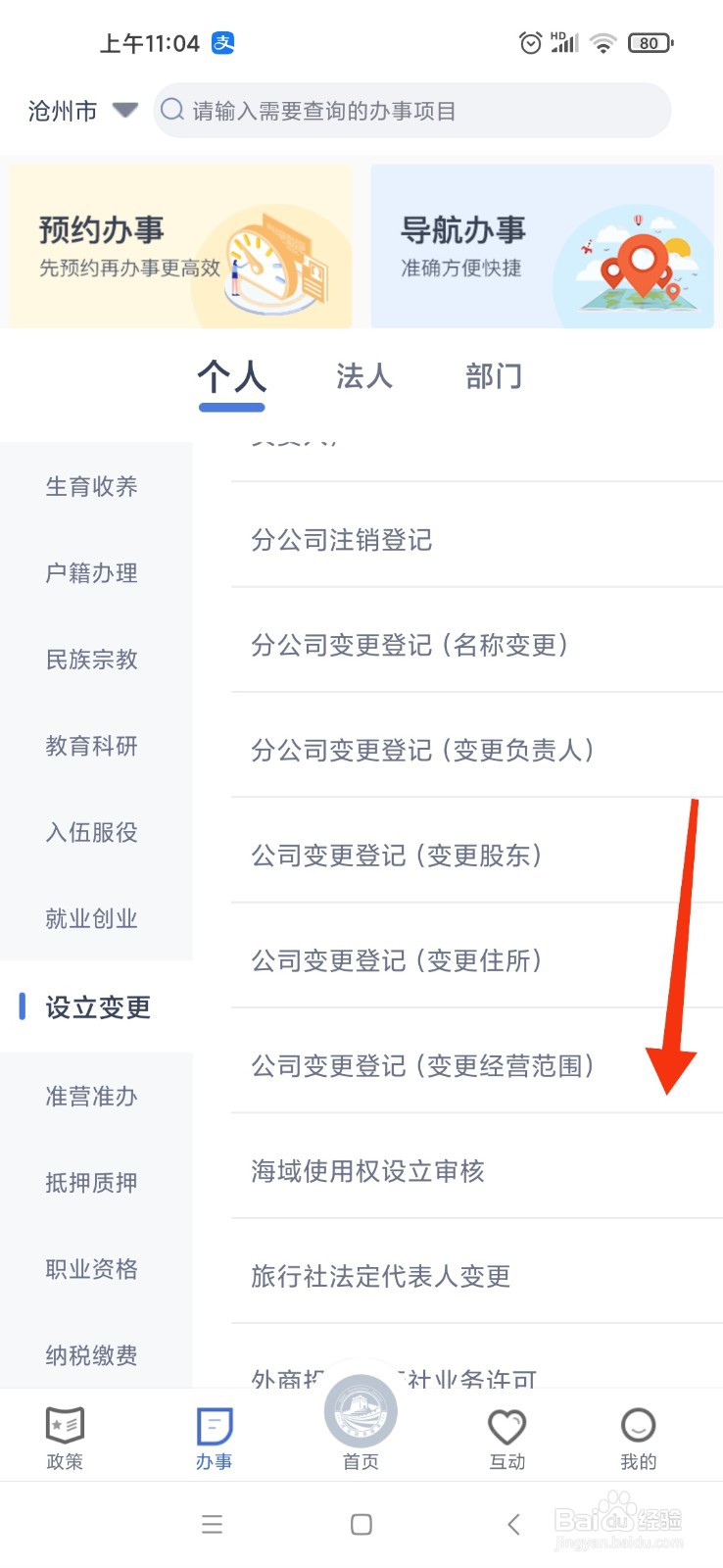Open the 预约办事 banner

pyautogui.click(x=180, y=246)
